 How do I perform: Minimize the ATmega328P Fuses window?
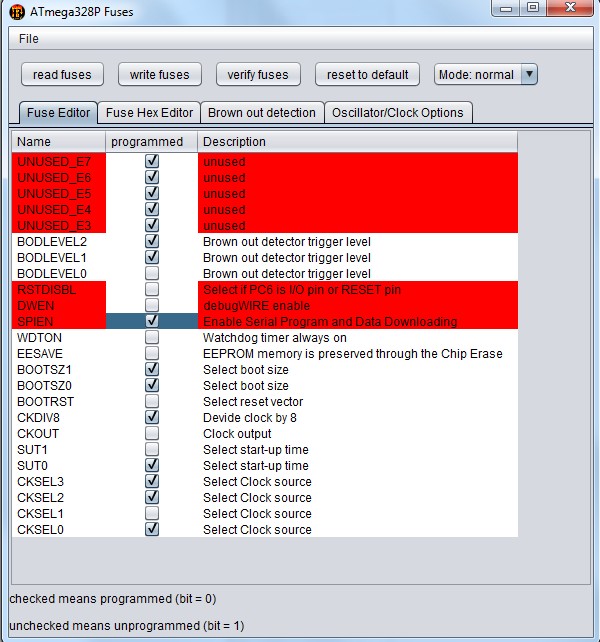pyautogui.click(x=506, y=8)
